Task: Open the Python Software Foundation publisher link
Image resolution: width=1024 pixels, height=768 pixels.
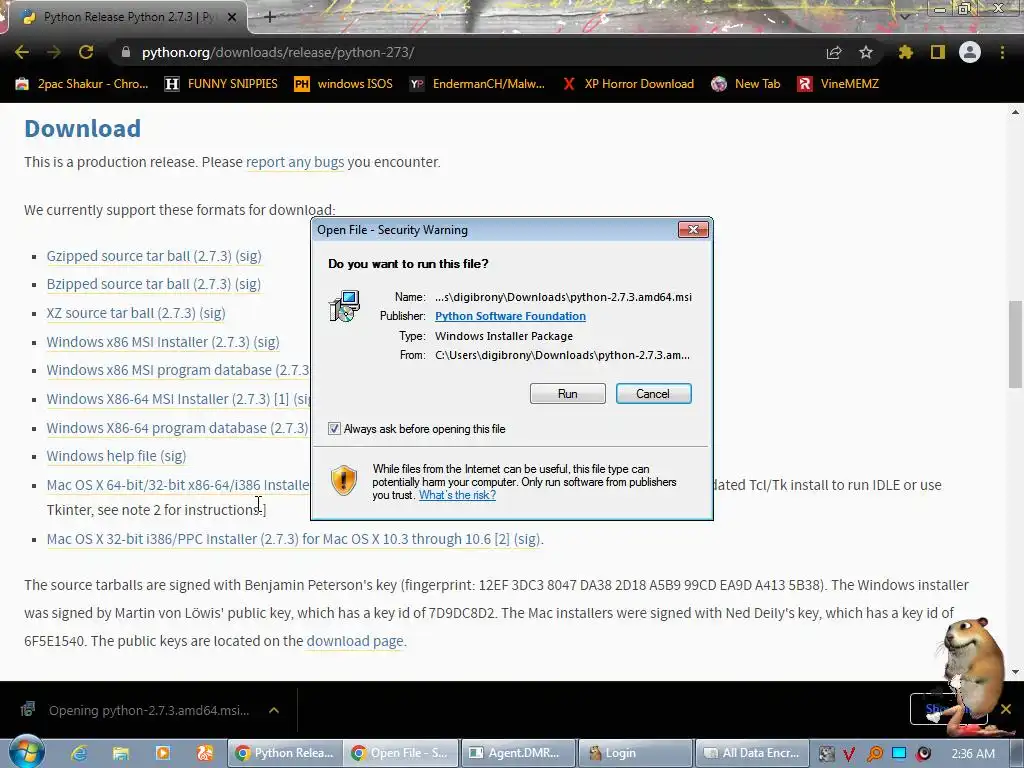Action: 510,316
